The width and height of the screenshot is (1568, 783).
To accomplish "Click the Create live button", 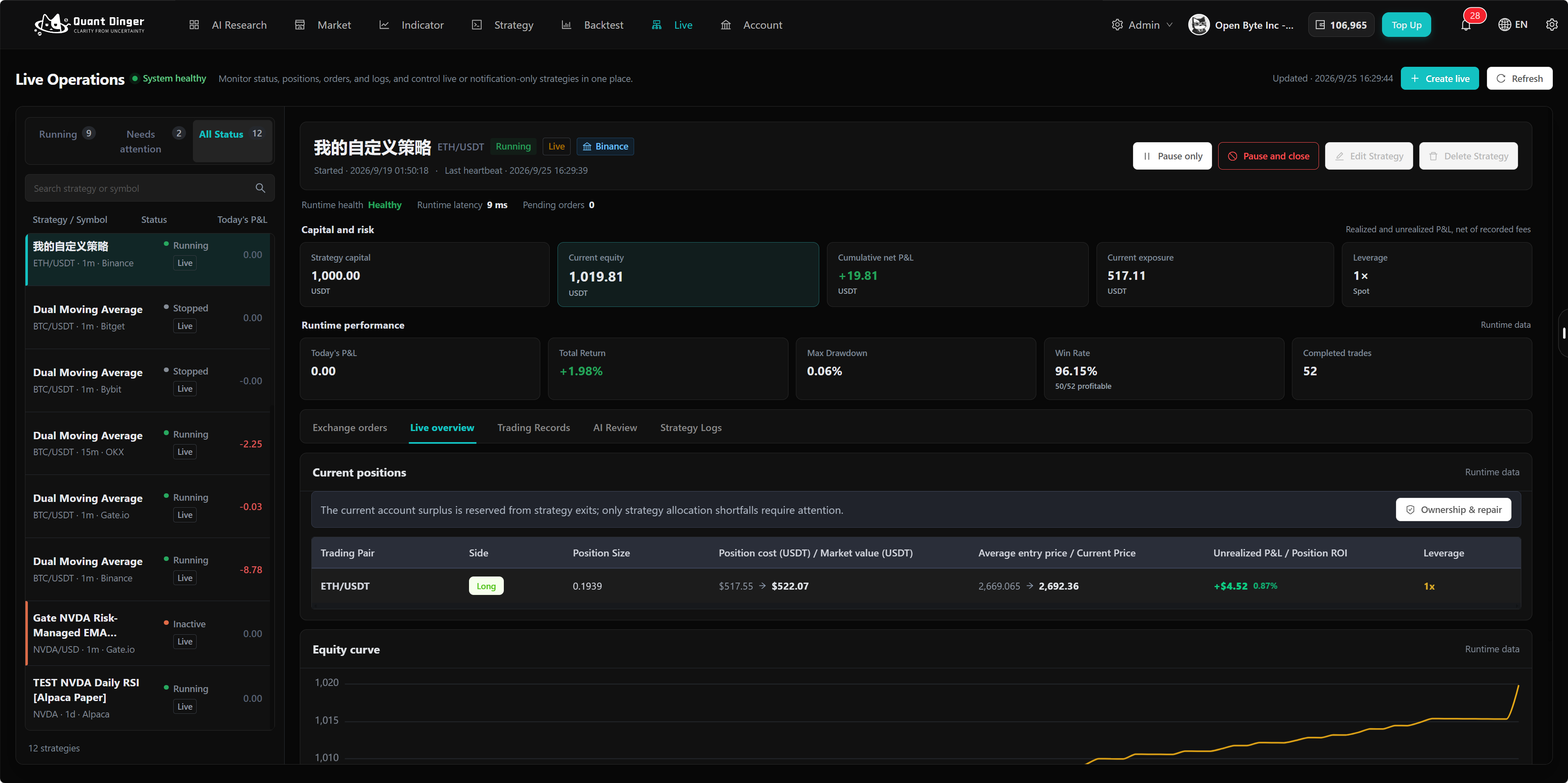I will [x=1439, y=79].
